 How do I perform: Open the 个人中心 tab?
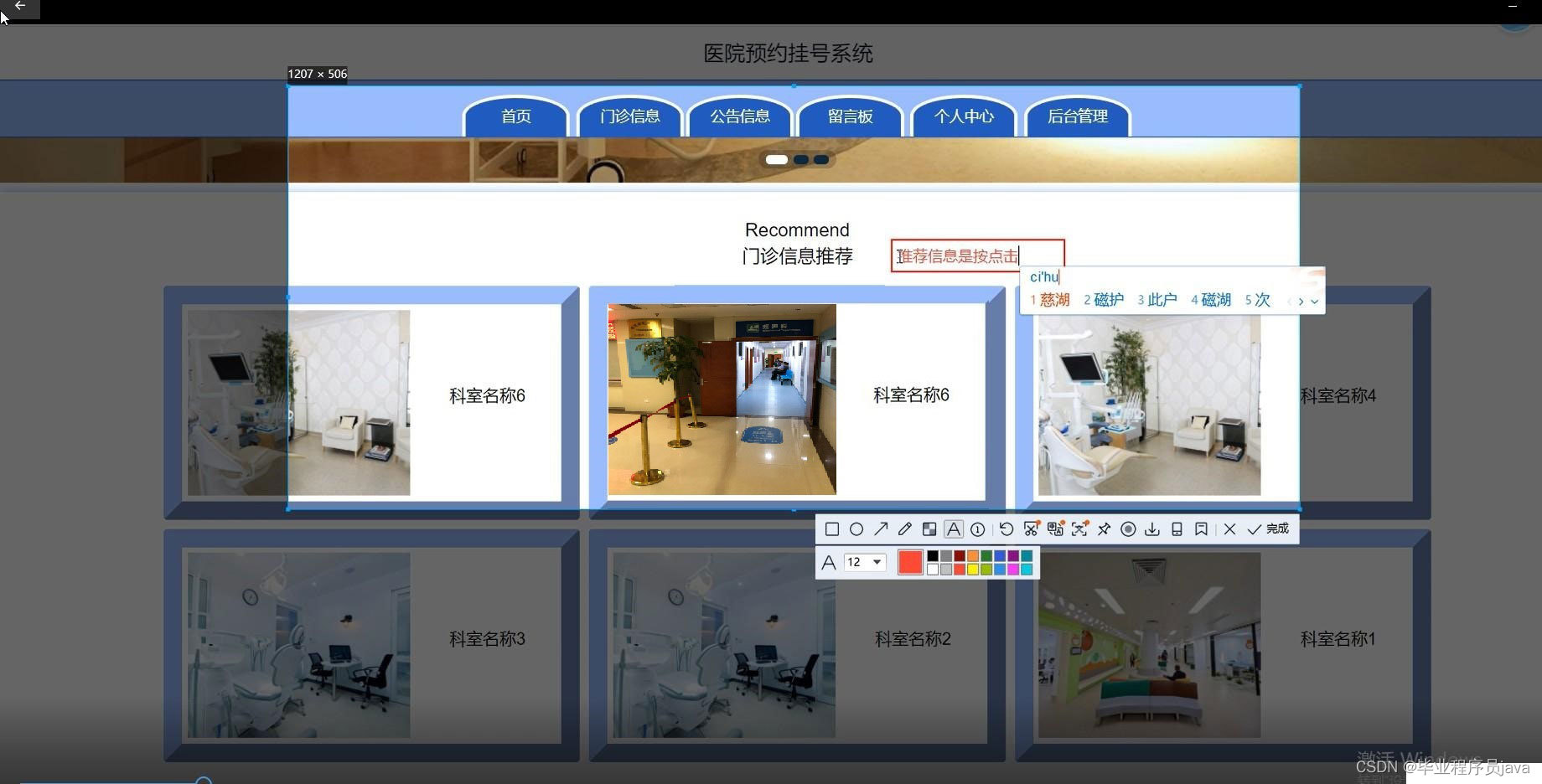964,117
